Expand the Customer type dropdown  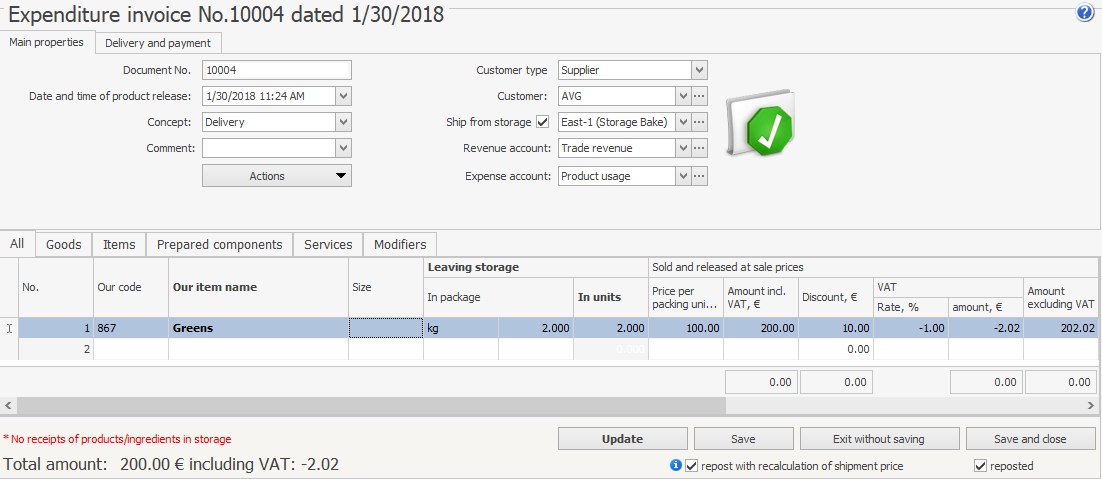point(700,70)
